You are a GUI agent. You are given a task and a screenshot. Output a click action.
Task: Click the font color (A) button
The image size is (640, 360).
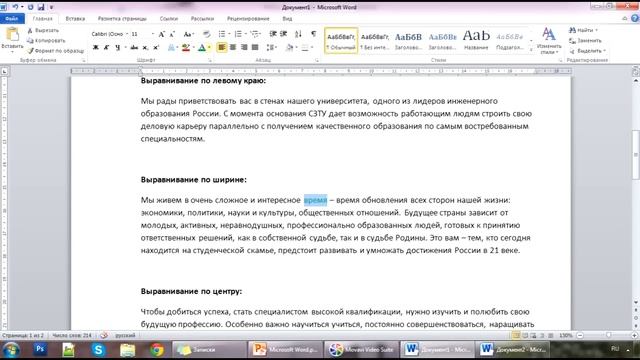coord(202,48)
